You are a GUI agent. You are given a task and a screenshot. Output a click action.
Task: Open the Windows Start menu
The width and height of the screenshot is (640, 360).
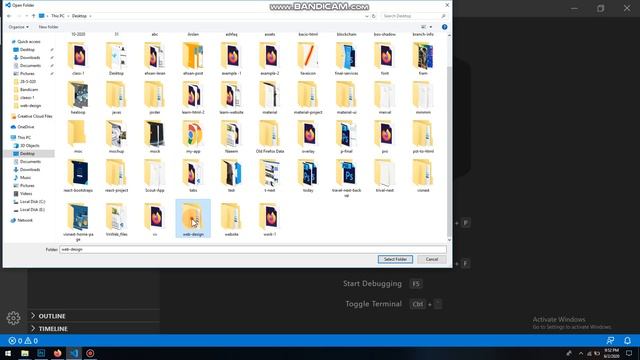[8, 353]
